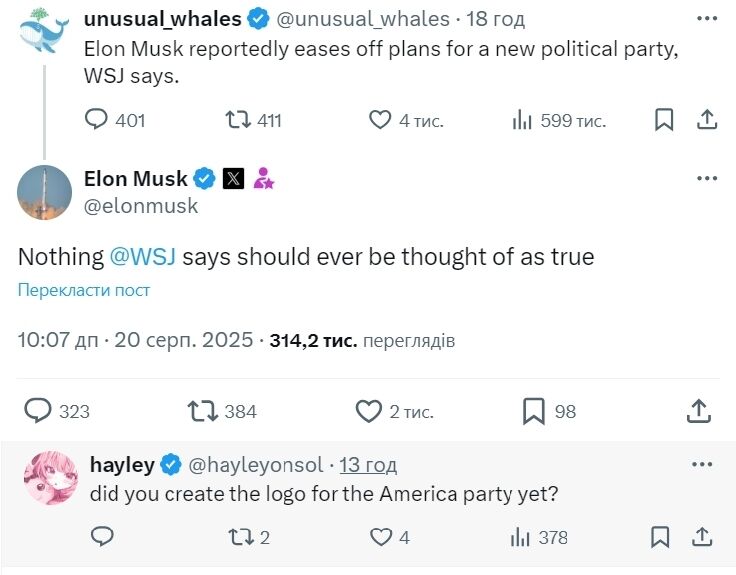This screenshot has width=736, height=575.
Task: Open more options on Elon Musk's post
Action: click(707, 178)
